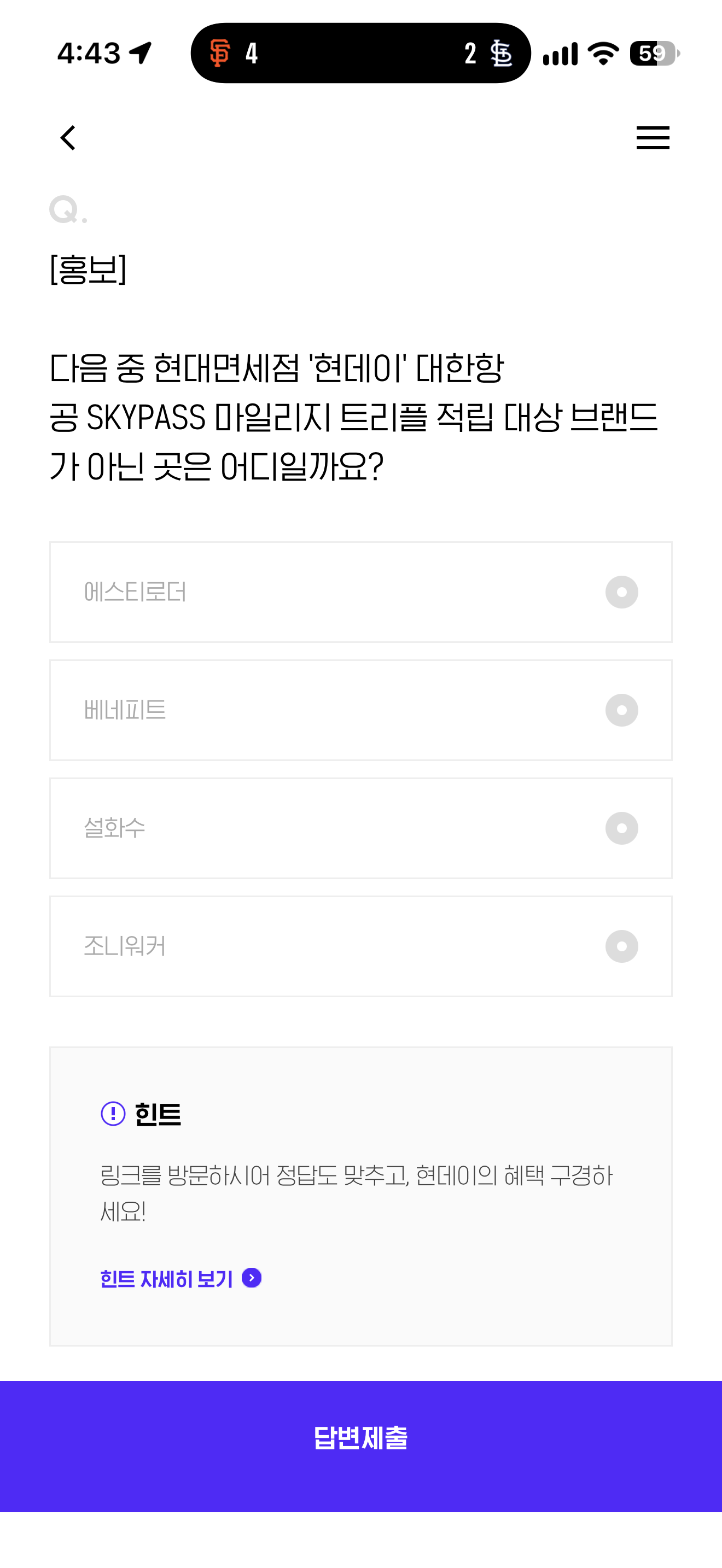This screenshot has width=722, height=1568.
Task: Tap the cellular signal bars icon
Action: tap(560, 54)
